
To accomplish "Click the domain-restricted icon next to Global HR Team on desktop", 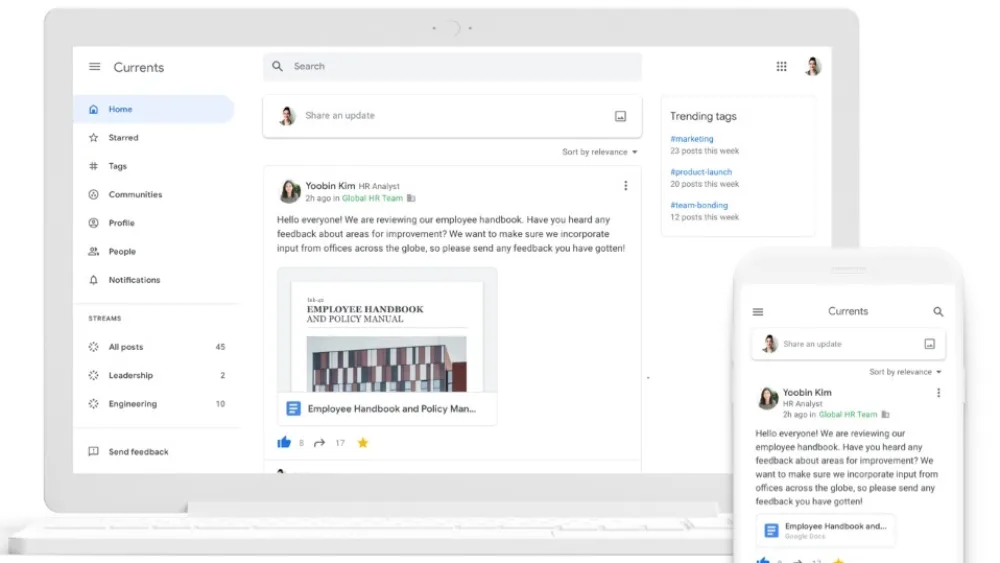I will pos(411,198).
